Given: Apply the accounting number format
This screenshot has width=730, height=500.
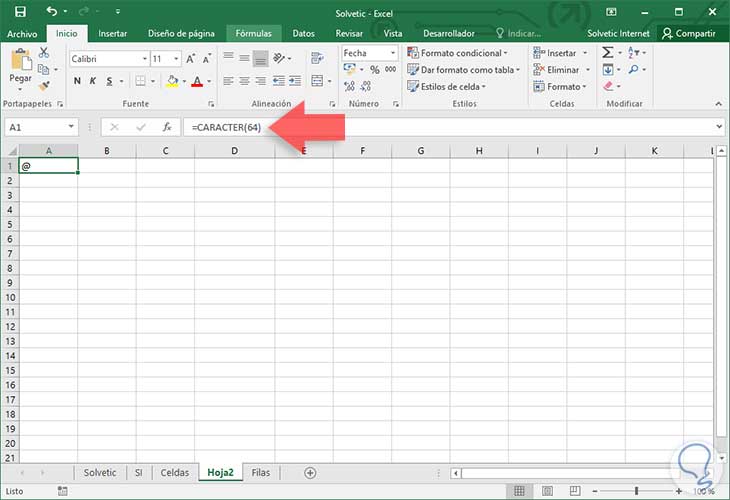Looking at the screenshot, I should pyautogui.click(x=350, y=69).
